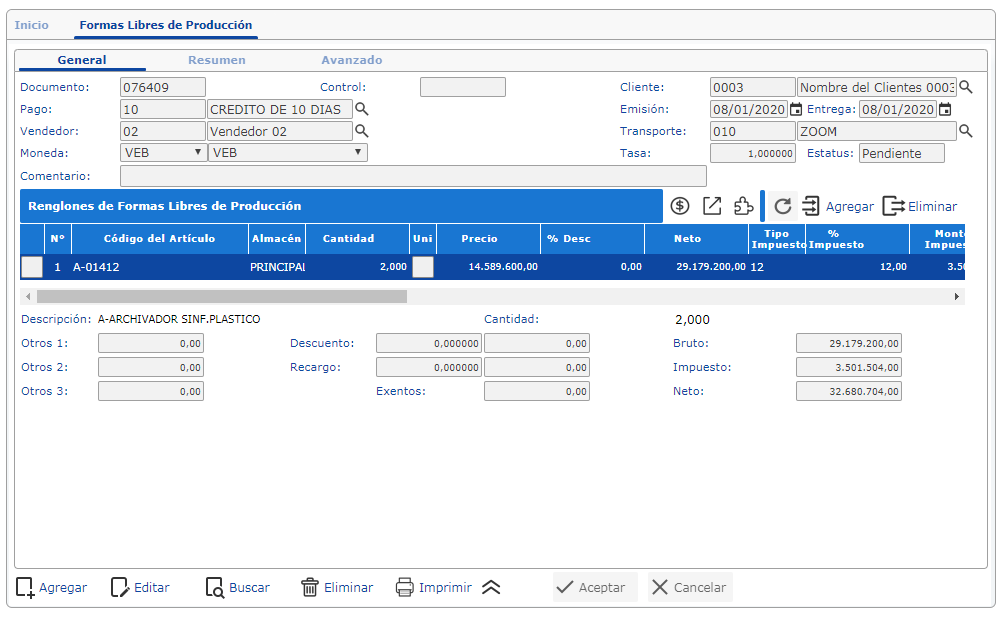The width and height of the screenshot is (1002, 617).
Task: Click the export arrow icon in toolbar
Action: 712,206
